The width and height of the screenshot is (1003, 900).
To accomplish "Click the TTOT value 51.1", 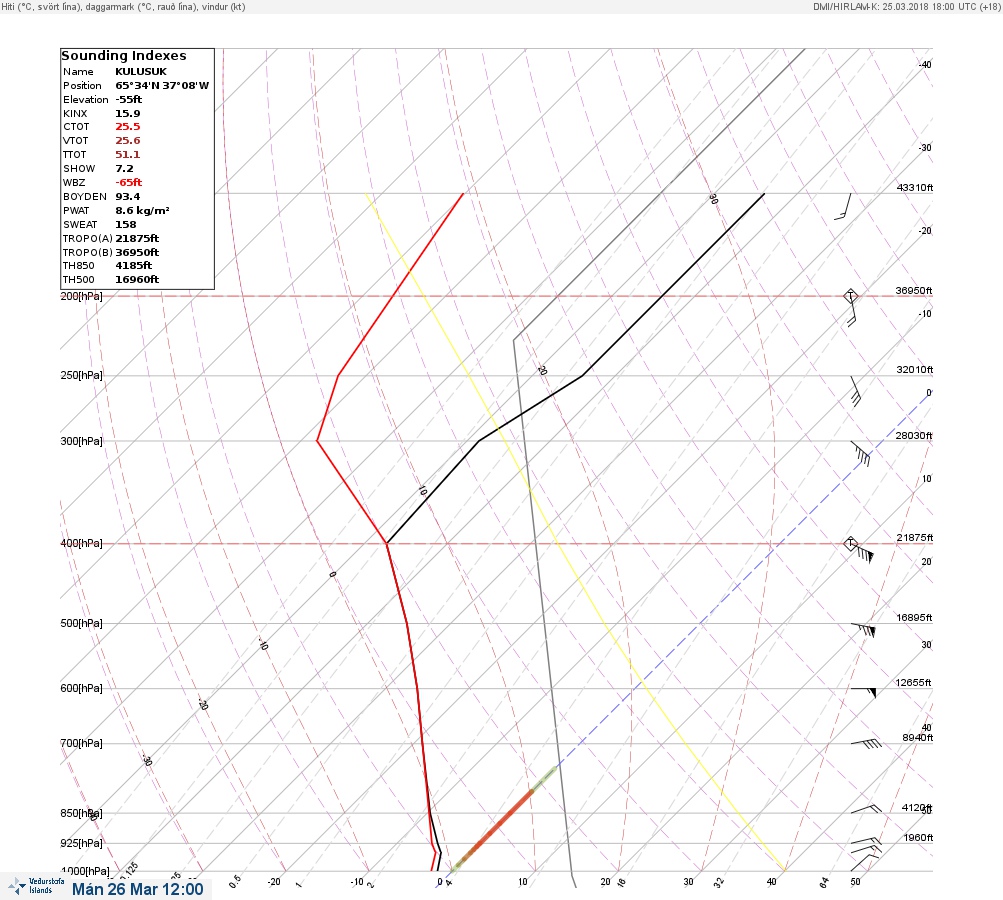I will 128,155.
